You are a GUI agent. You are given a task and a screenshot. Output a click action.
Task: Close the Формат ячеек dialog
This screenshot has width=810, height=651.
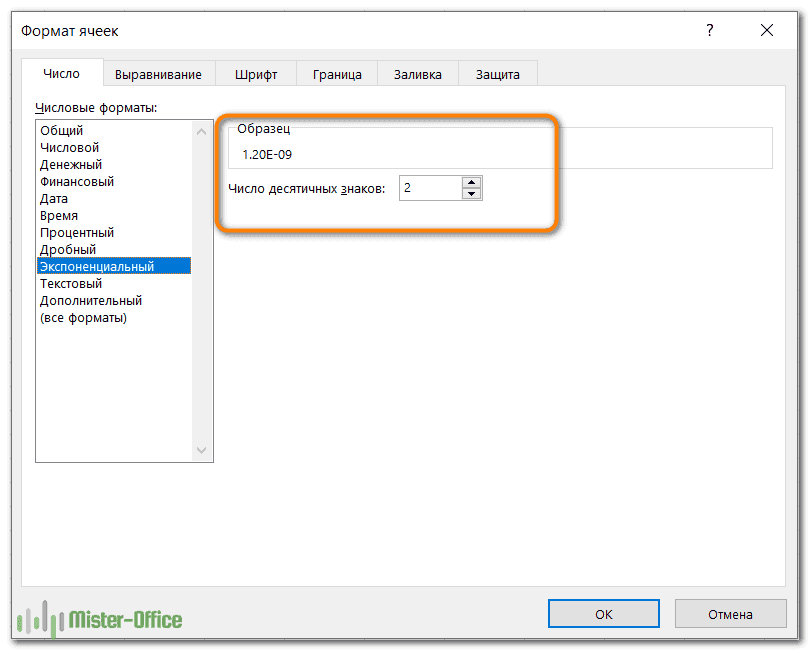click(767, 30)
